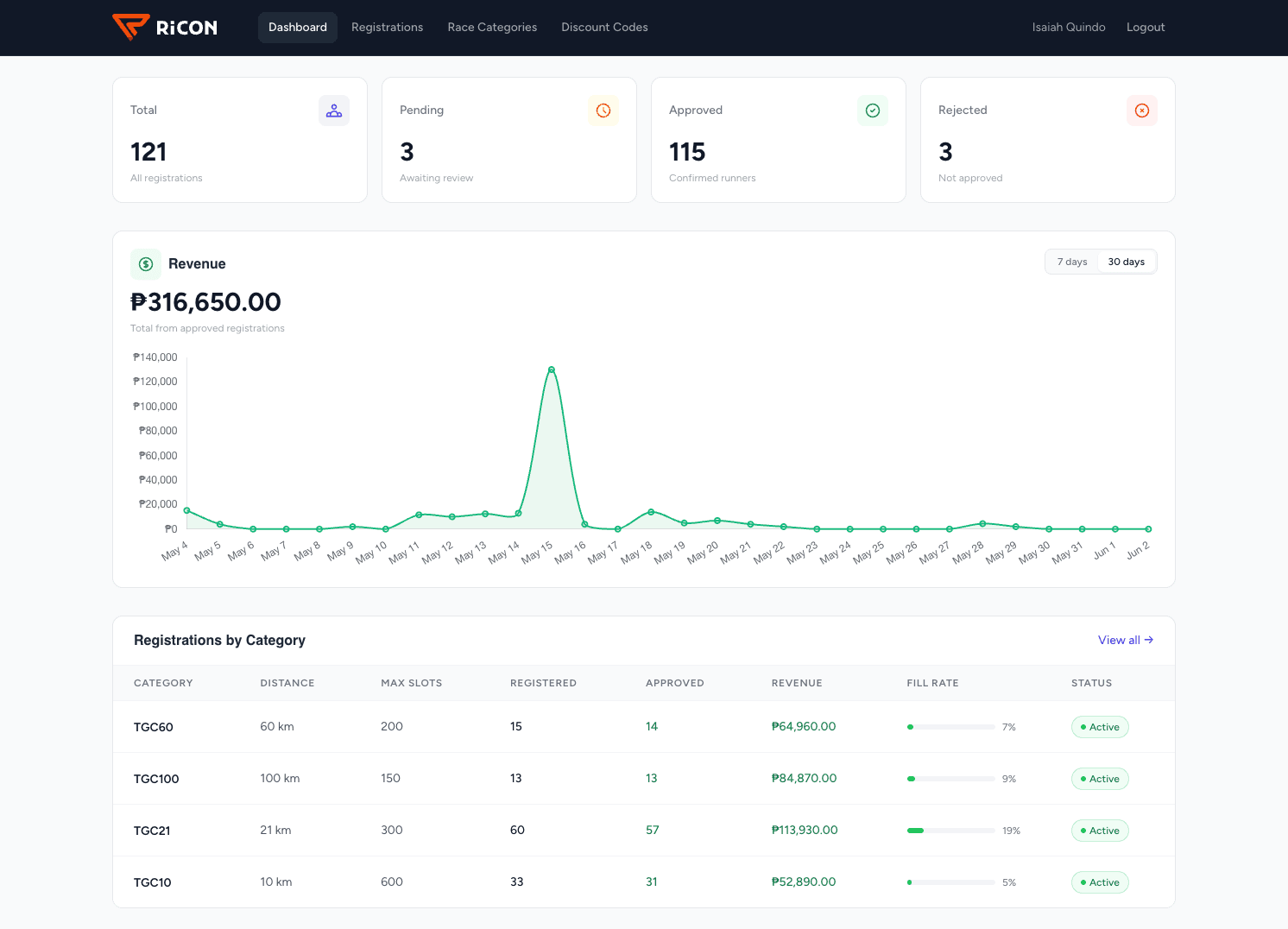This screenshot has width=1288, height=929.
Task: Click the TGC21 fill rate bar
Action: pyautogui.click(x=951, y=831)
